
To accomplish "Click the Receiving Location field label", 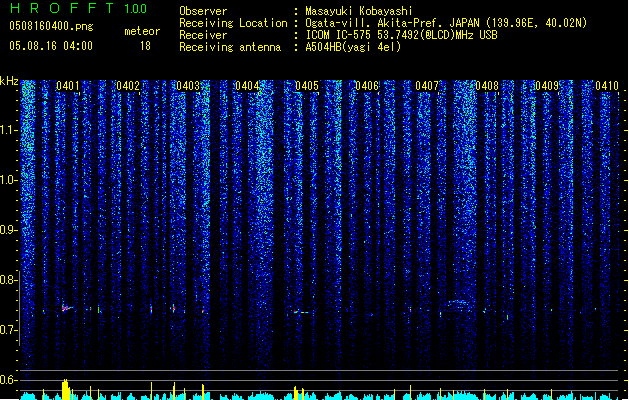I will [x=233, y=23].
